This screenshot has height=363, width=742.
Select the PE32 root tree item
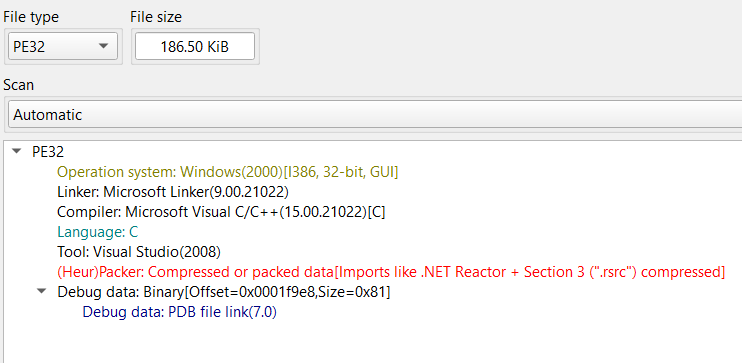click(48, 152)
